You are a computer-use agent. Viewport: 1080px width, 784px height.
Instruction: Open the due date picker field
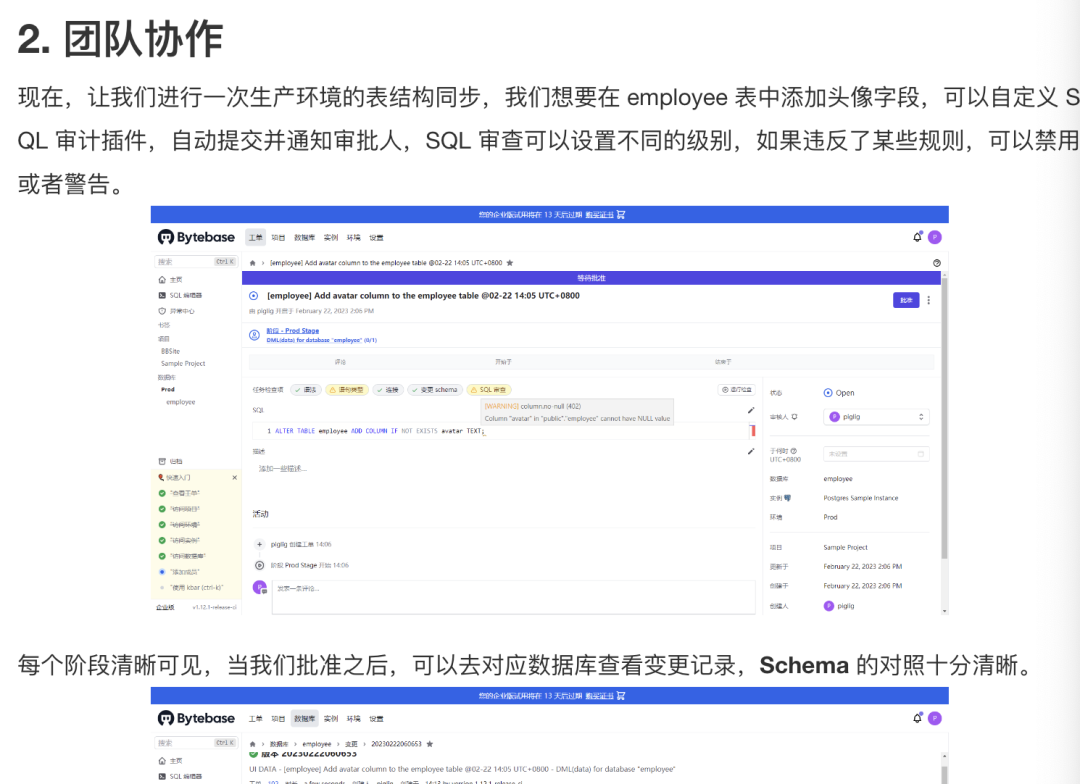pyautogui.click(x=876, y=454)
